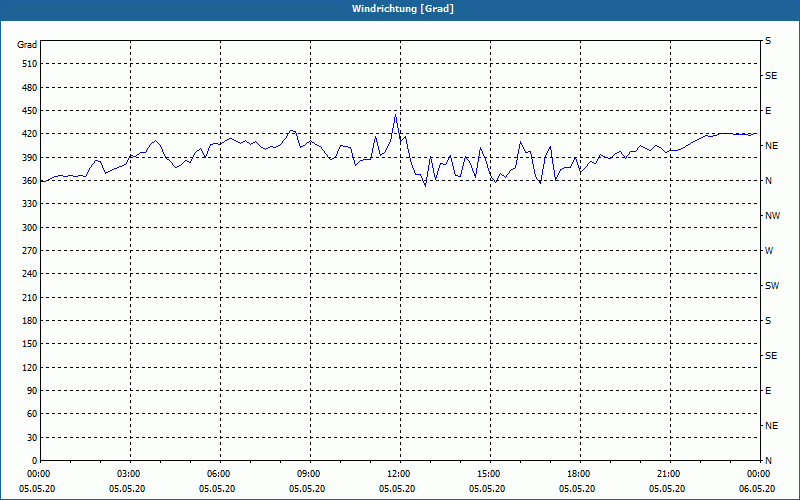Screen dimensions: 800x500
Task: Click the 360 y-axis value
Action: click(30, 181)
